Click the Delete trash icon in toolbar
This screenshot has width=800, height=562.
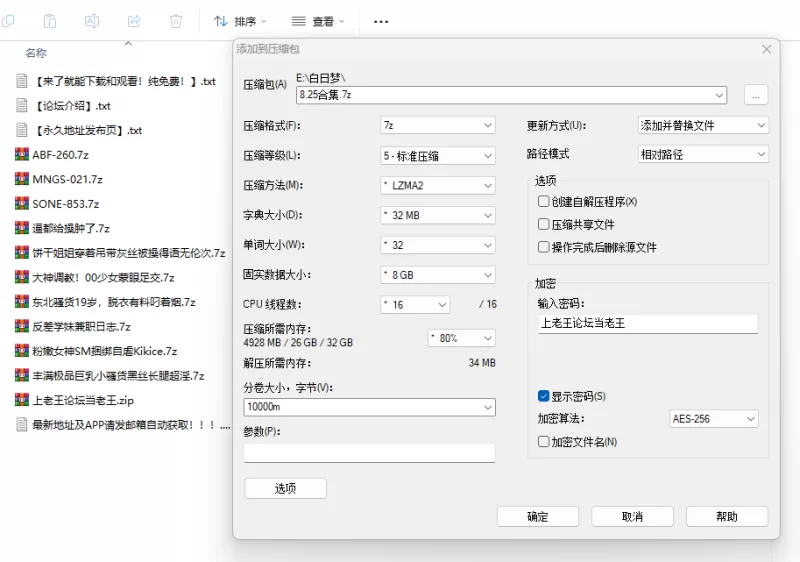[176, 20]
